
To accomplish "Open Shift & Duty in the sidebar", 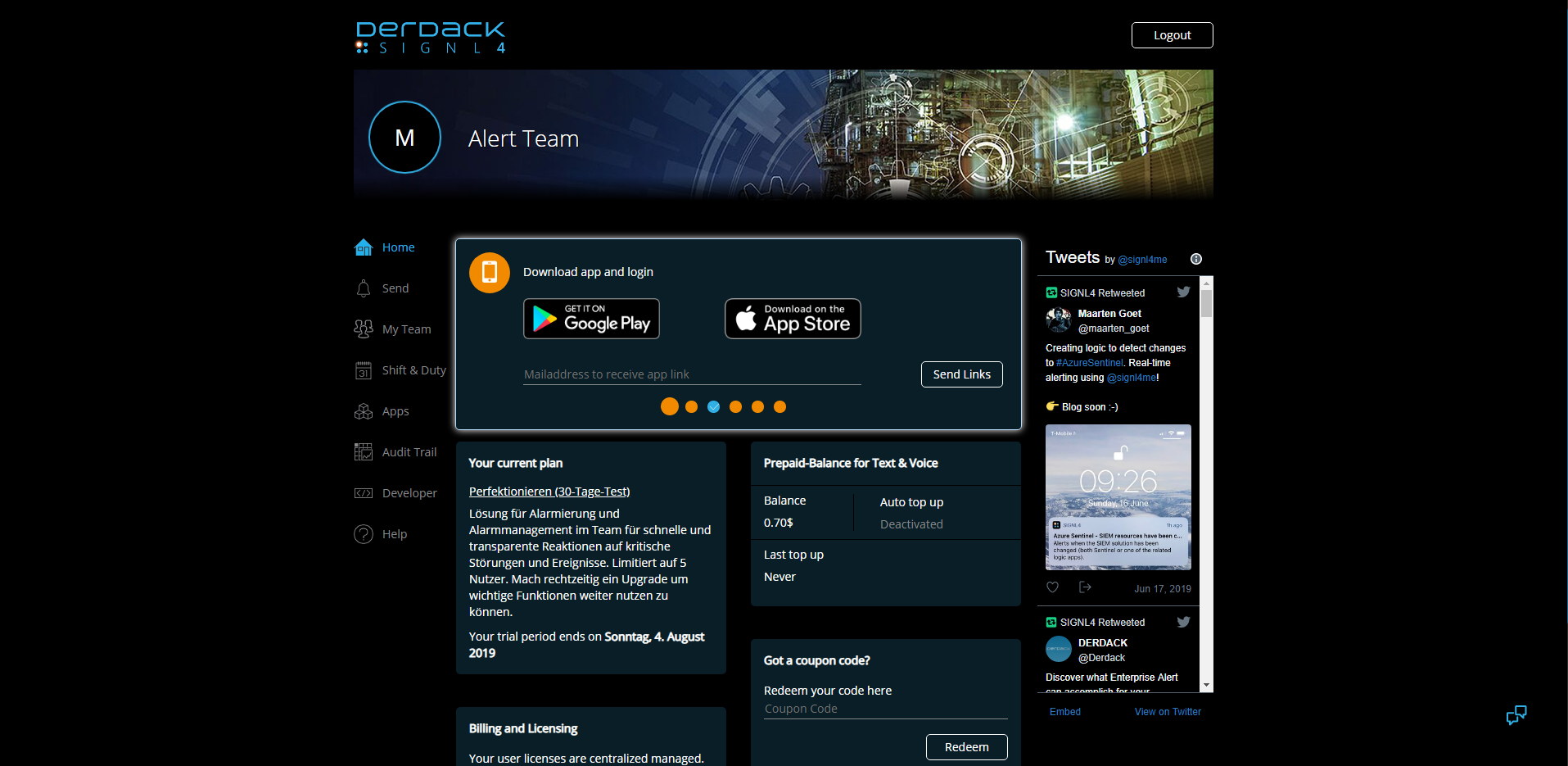I will coord(413,370).
